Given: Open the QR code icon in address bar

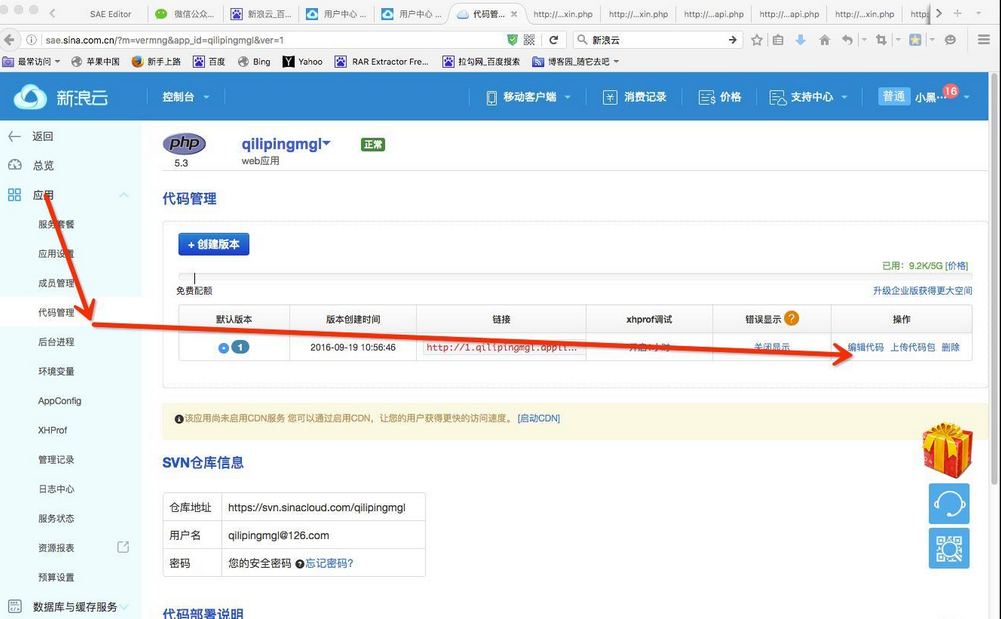Looking at the screenshot, I should click(x=529, y=40).
